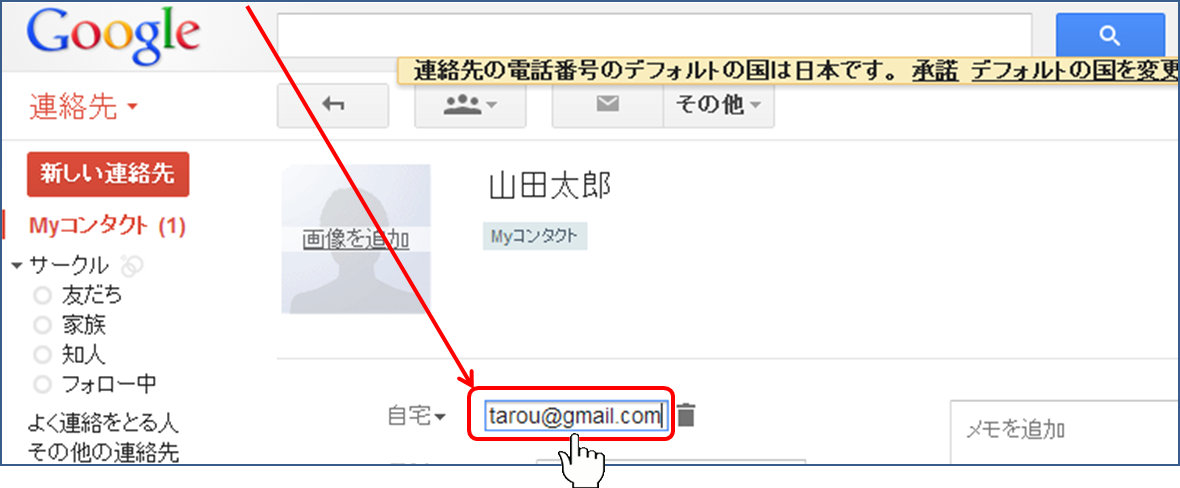Click the blue search magnifier button
This screenshot has width=1180, height=488.
coord(1109,38)
